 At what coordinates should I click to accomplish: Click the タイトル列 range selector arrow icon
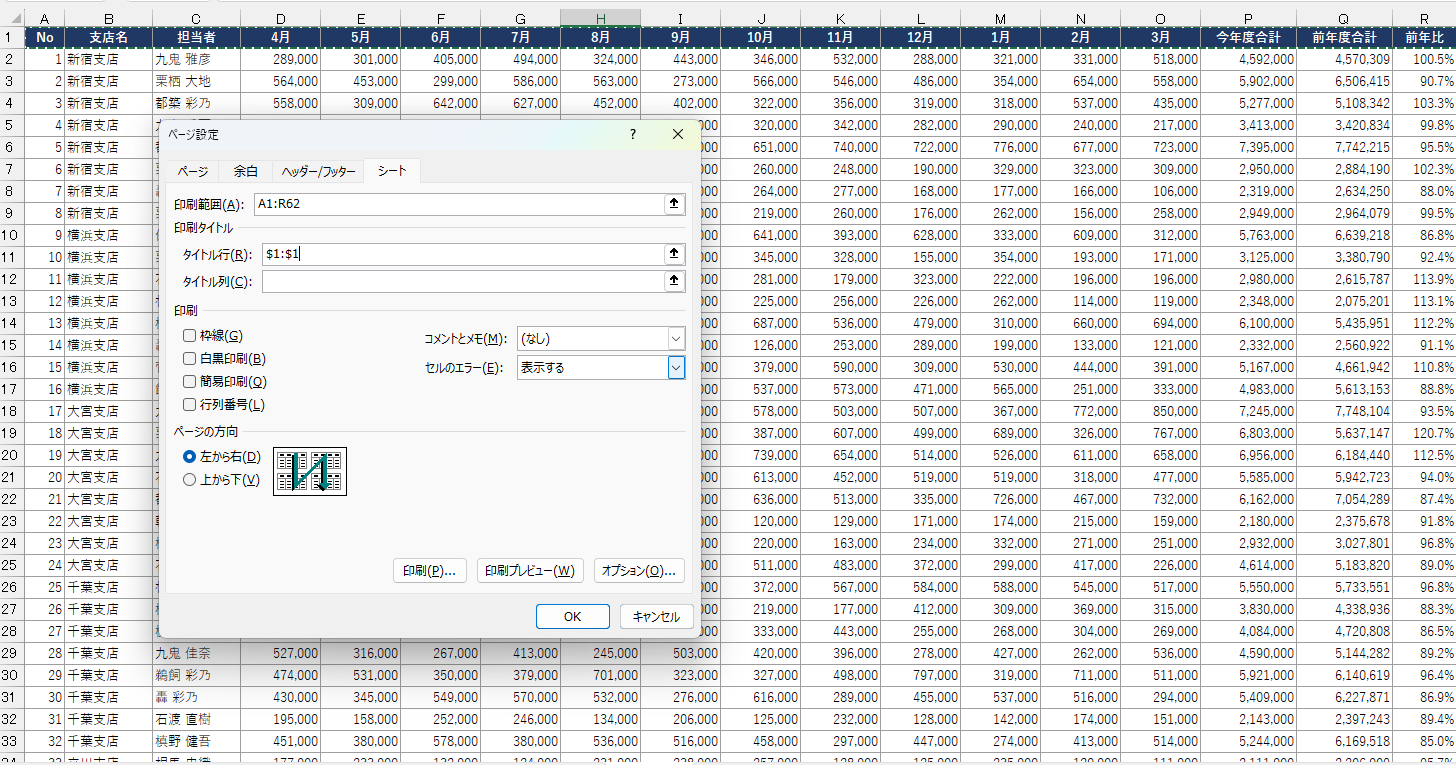click(x=675, y=282)
